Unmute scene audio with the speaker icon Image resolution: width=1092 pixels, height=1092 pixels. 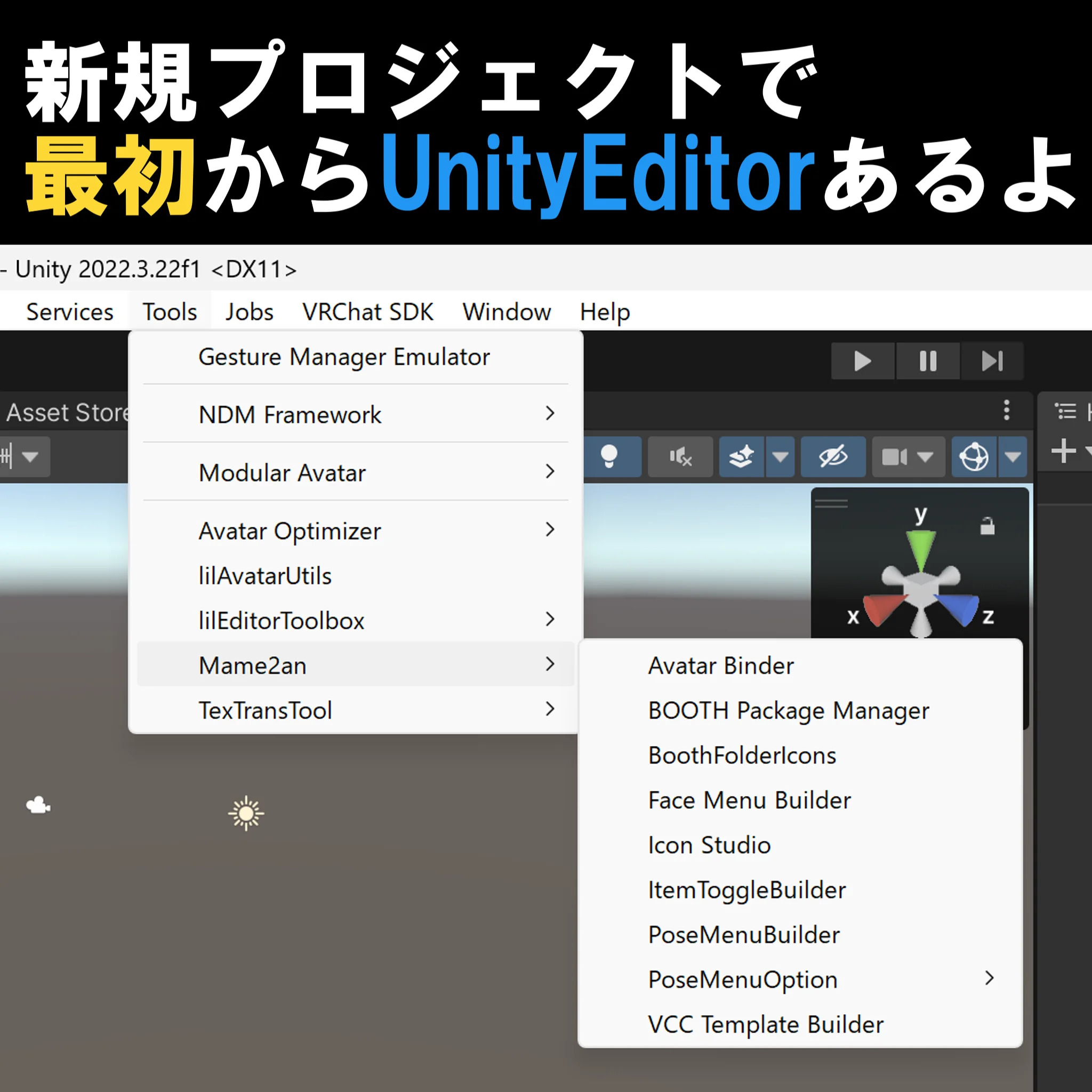(680, 456)
